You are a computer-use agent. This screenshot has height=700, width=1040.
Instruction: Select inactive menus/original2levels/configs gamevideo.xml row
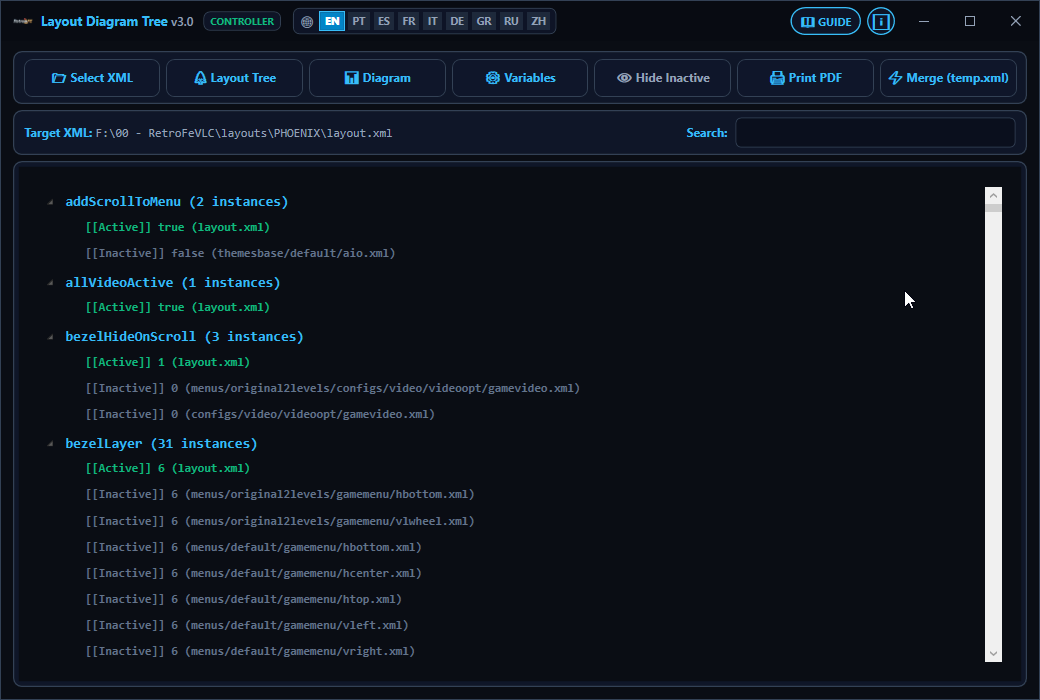(x=333, y=388)
